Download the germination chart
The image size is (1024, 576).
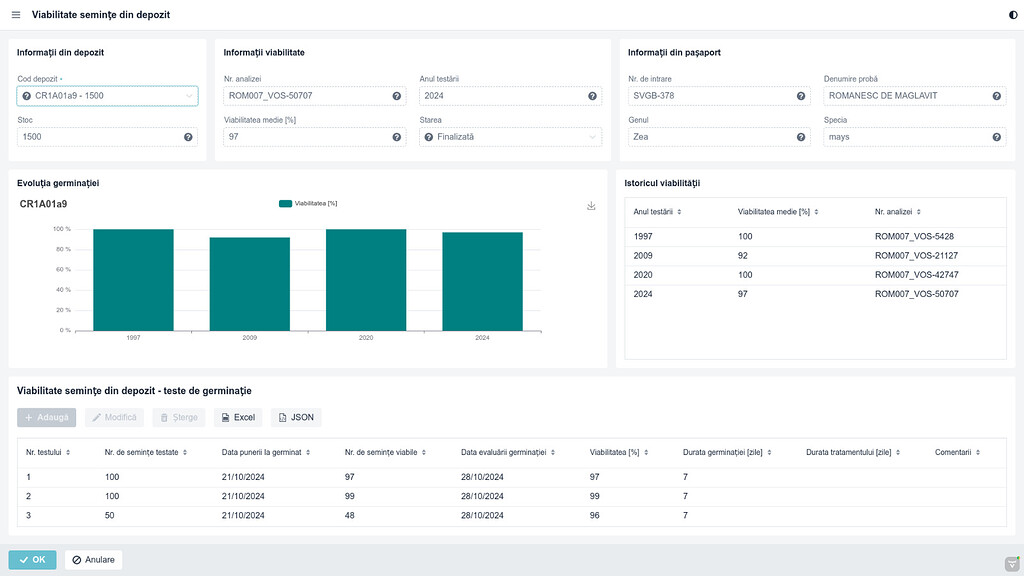591,205
